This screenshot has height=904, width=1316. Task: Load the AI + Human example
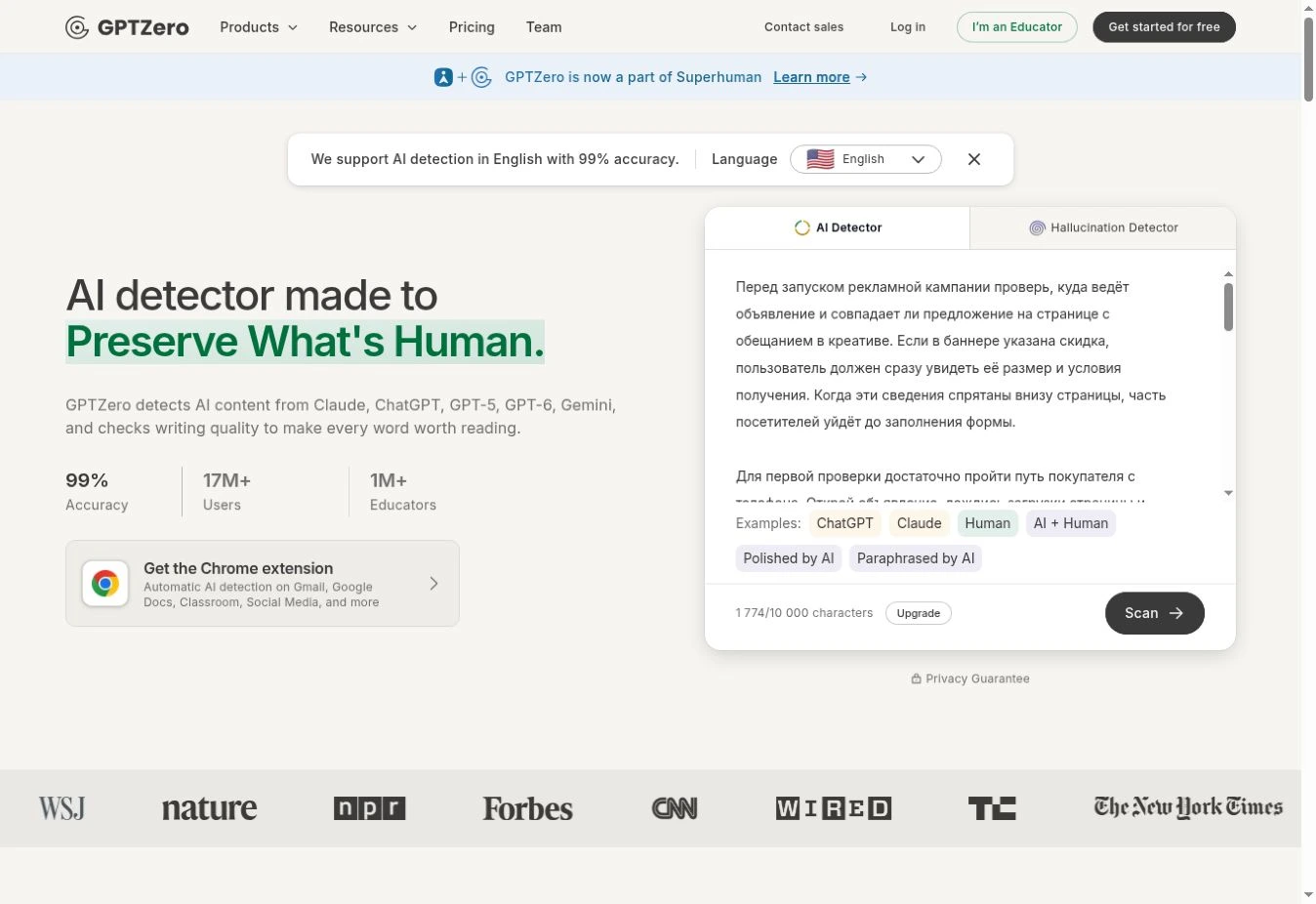point(1071,523)
